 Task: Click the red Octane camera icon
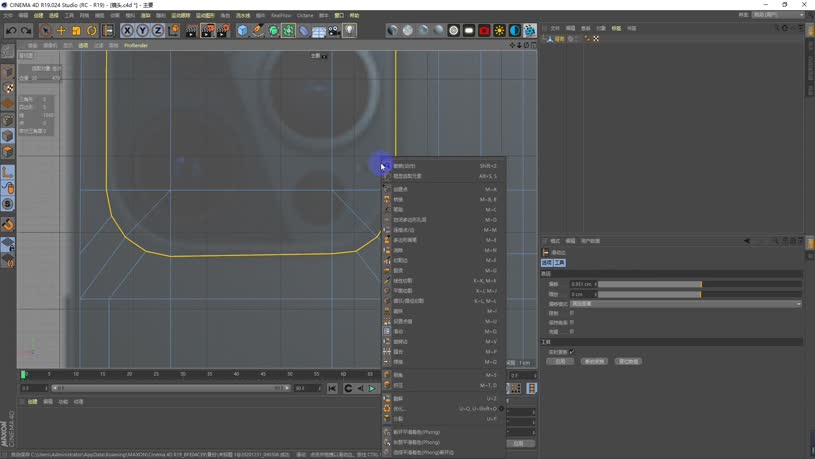[x=484, y=31]
